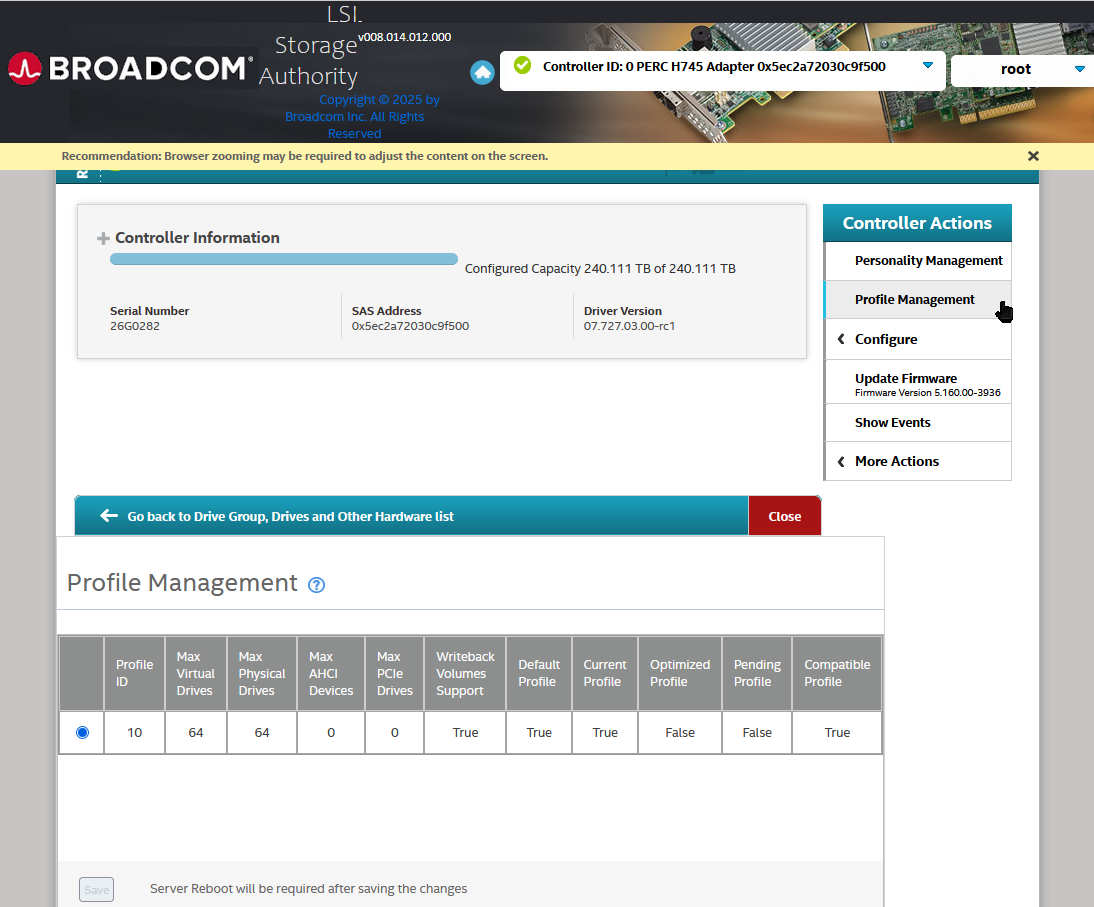Click Update Firmware action

[917, 383]
